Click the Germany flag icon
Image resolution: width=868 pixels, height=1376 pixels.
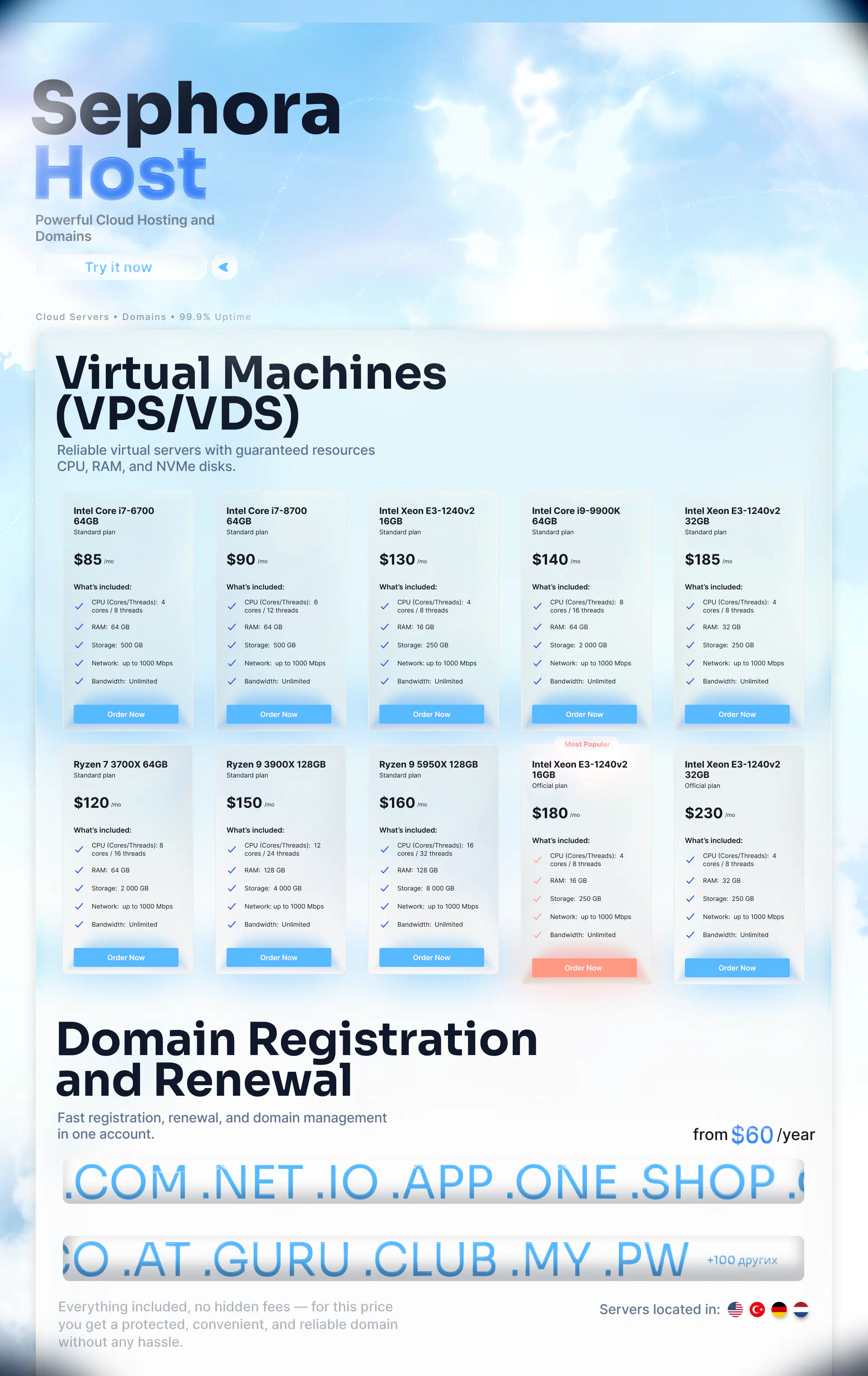click(x=779, y=1309)
